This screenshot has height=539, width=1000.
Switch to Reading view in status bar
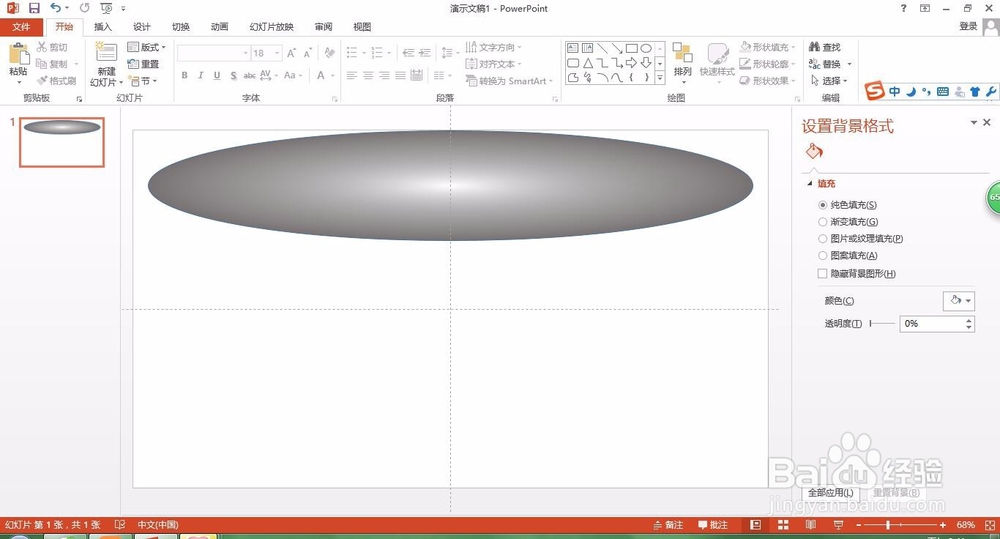[x=811, y=525]
